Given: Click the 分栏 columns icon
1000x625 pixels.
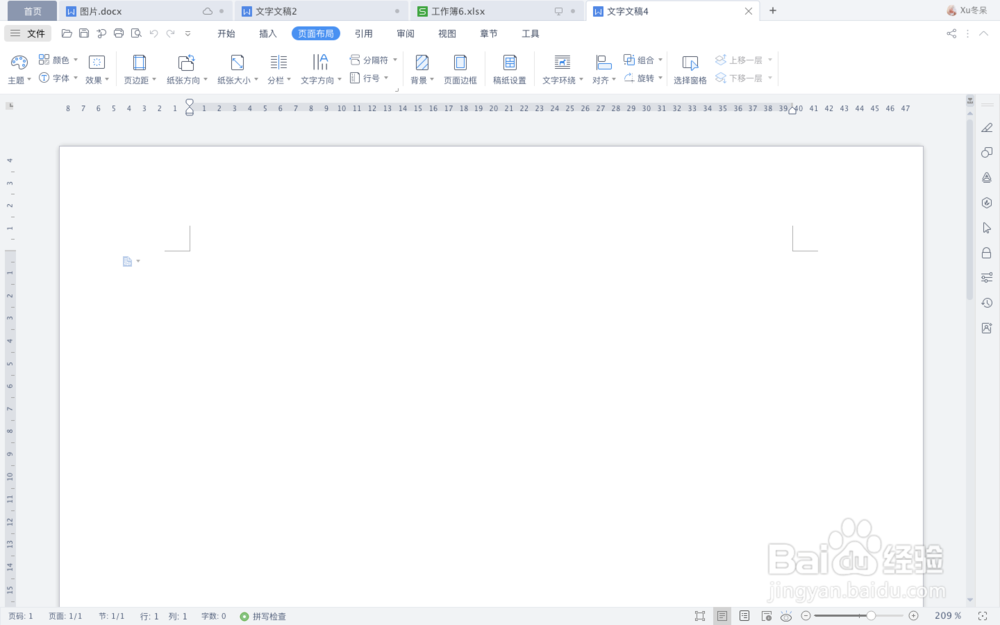Looking at the screenshot, I should click(x=279, y=62).
